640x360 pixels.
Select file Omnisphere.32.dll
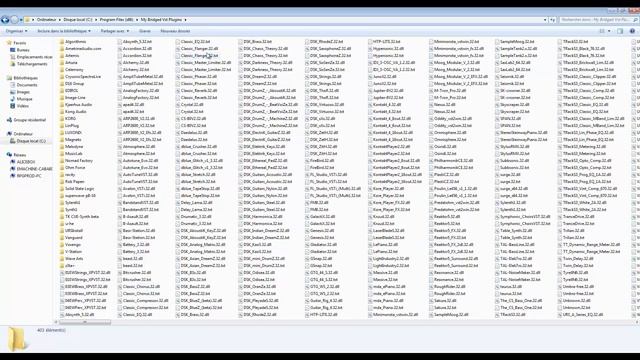tap(450, 133)
